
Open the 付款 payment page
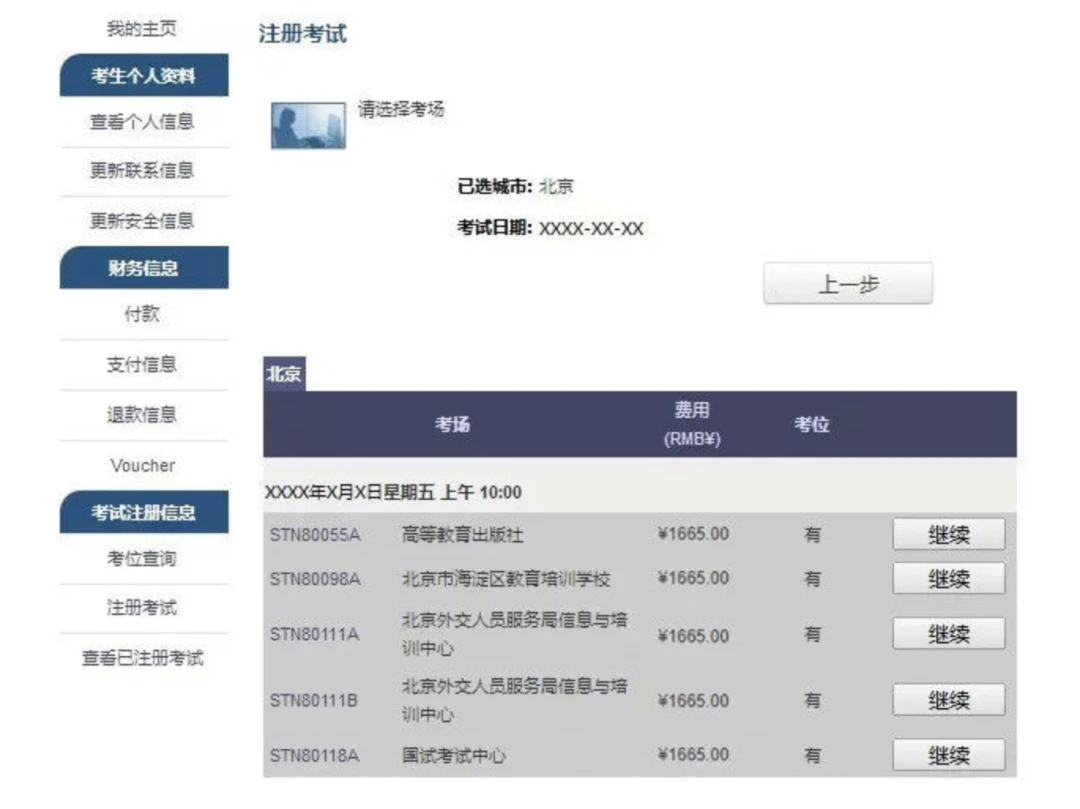pos(142,314)
